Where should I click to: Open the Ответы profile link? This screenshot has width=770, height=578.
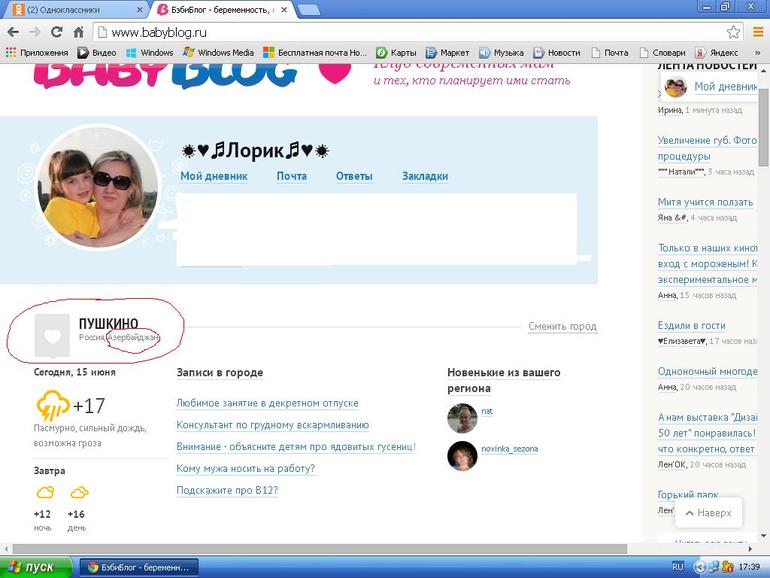tap(354, 176)
